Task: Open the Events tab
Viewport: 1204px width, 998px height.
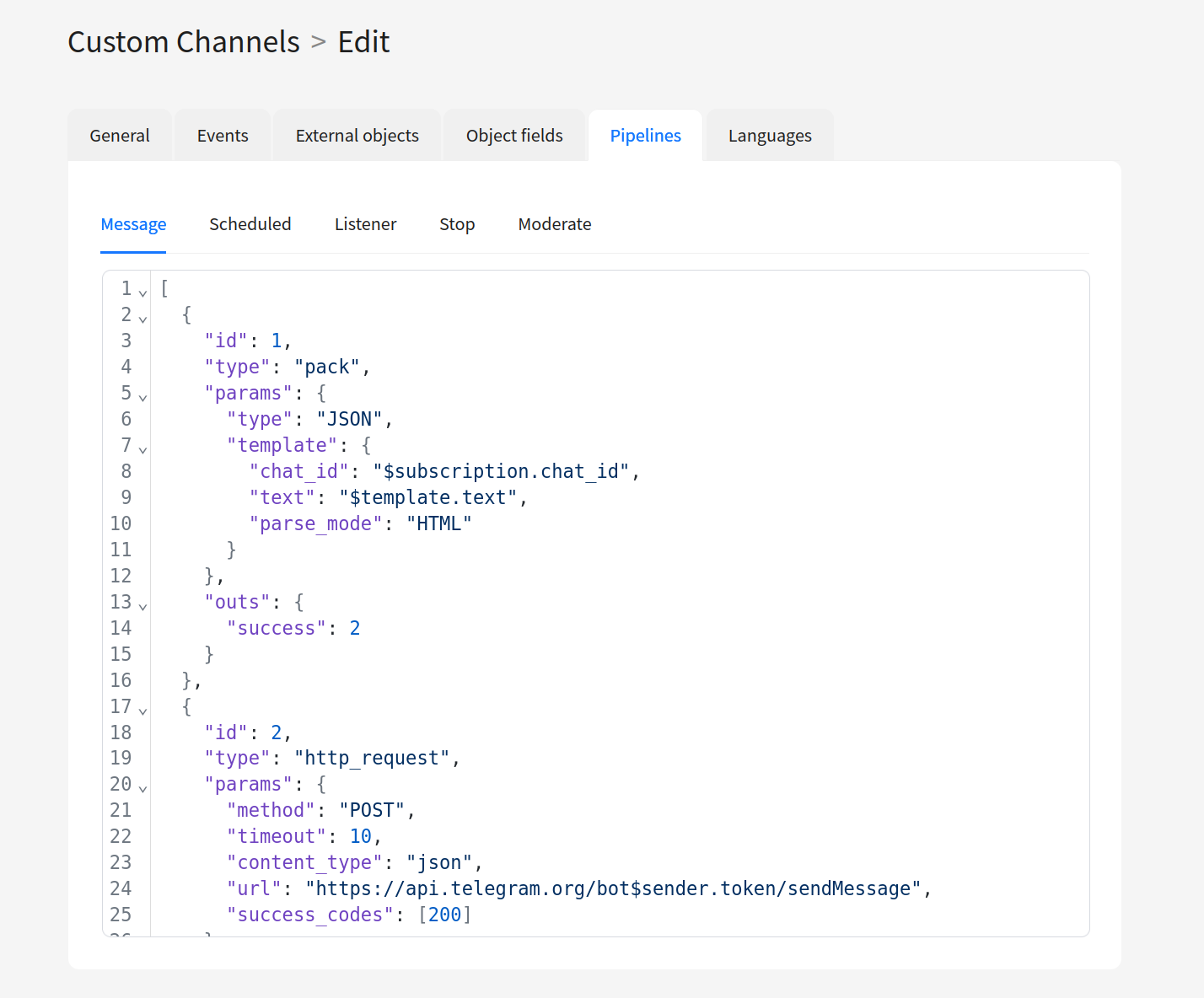Action: tap(223, 136)
